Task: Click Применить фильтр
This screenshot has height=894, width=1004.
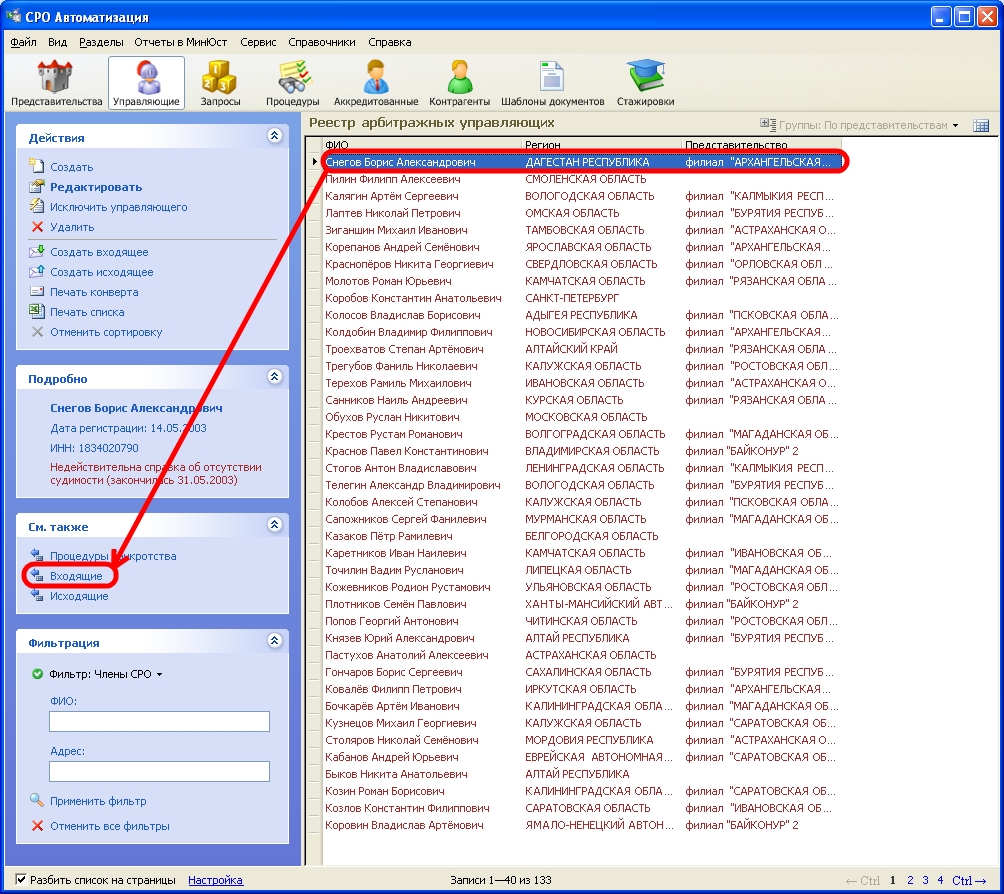Action: tap(98, 801)
